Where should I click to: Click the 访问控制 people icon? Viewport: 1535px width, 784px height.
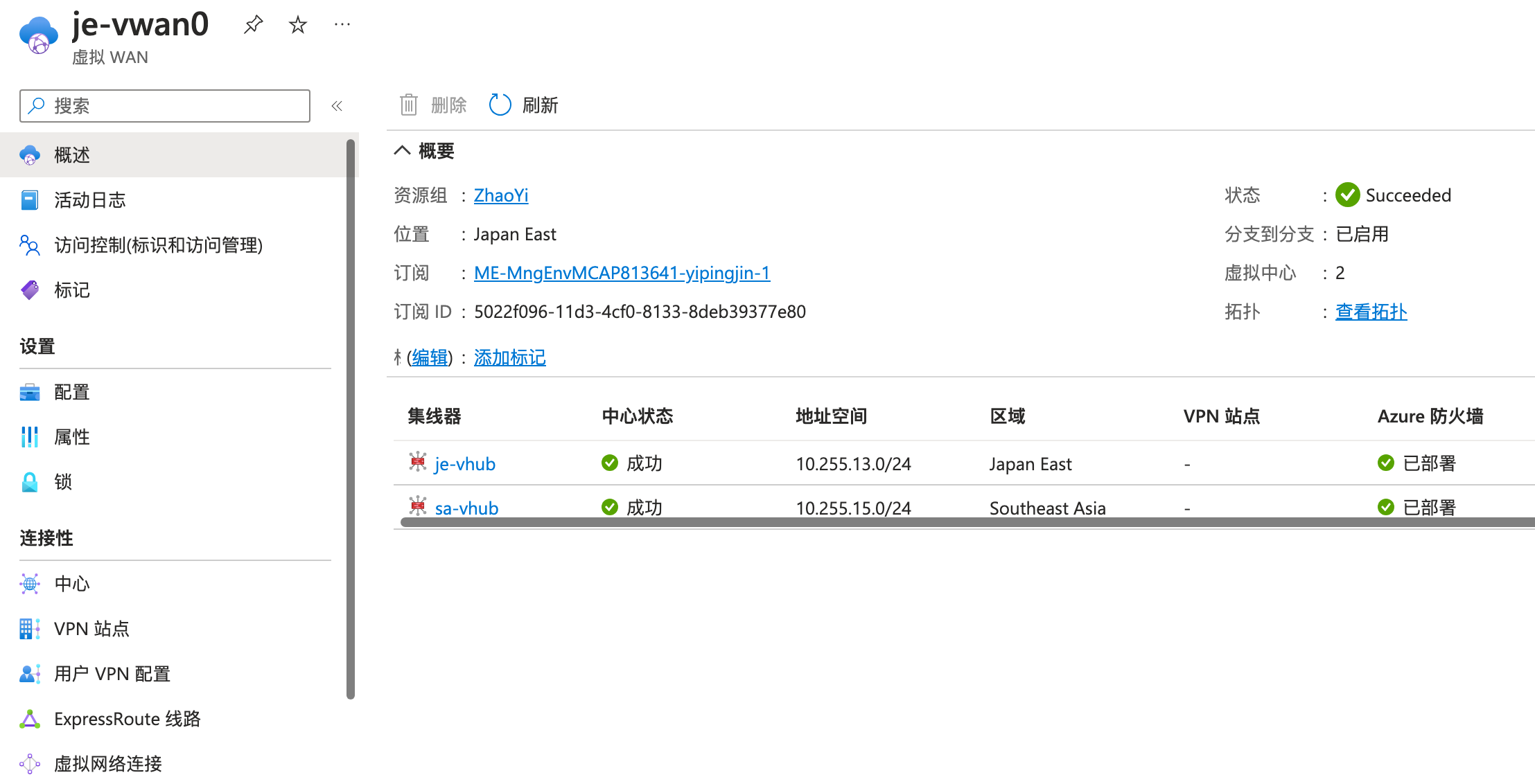pos(30,245)
